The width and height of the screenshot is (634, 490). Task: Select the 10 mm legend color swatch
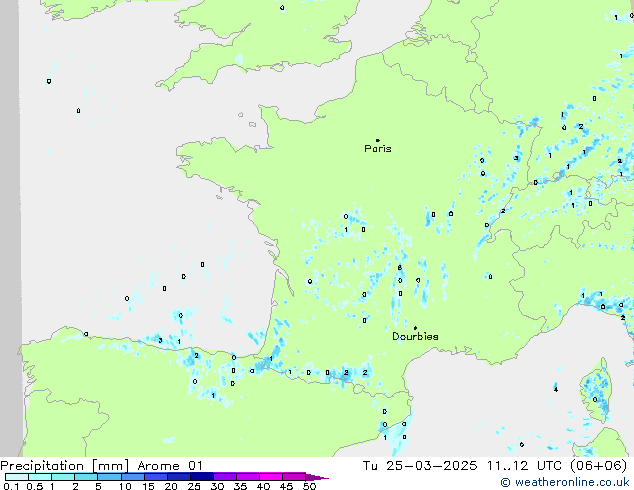tap(134, 477)
